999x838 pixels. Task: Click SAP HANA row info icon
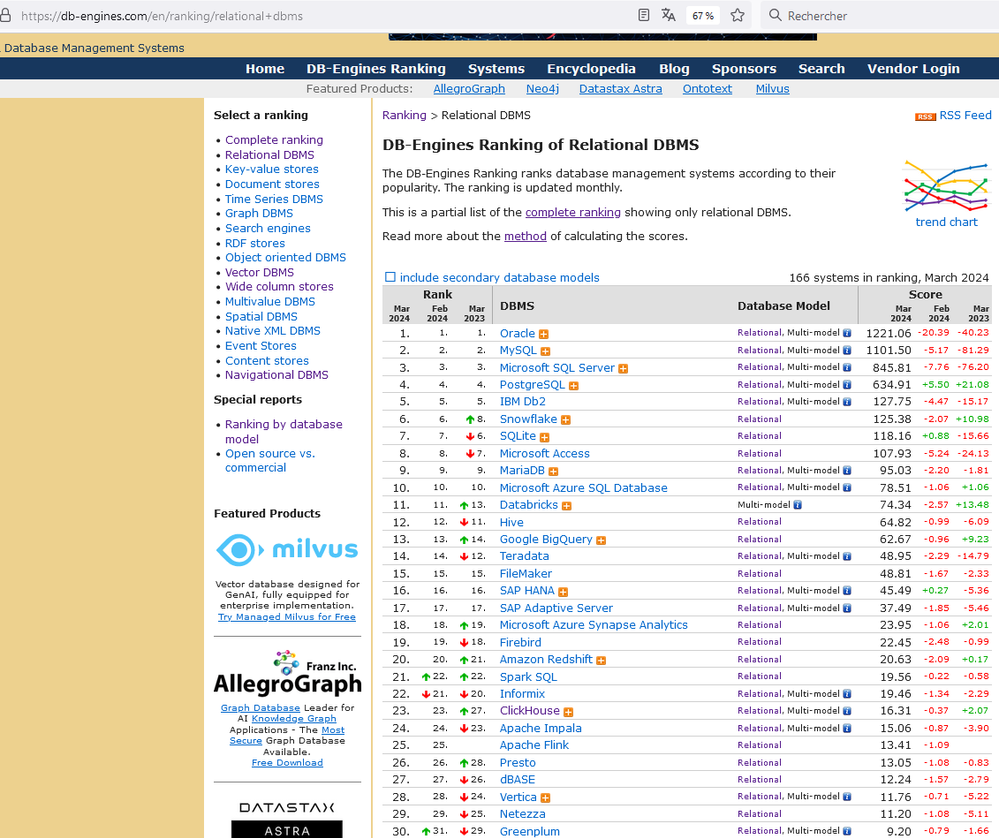click(847, 591)
